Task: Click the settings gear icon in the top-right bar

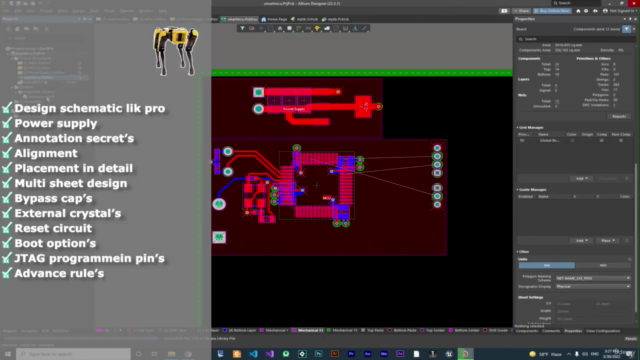Action: point(586,11)
